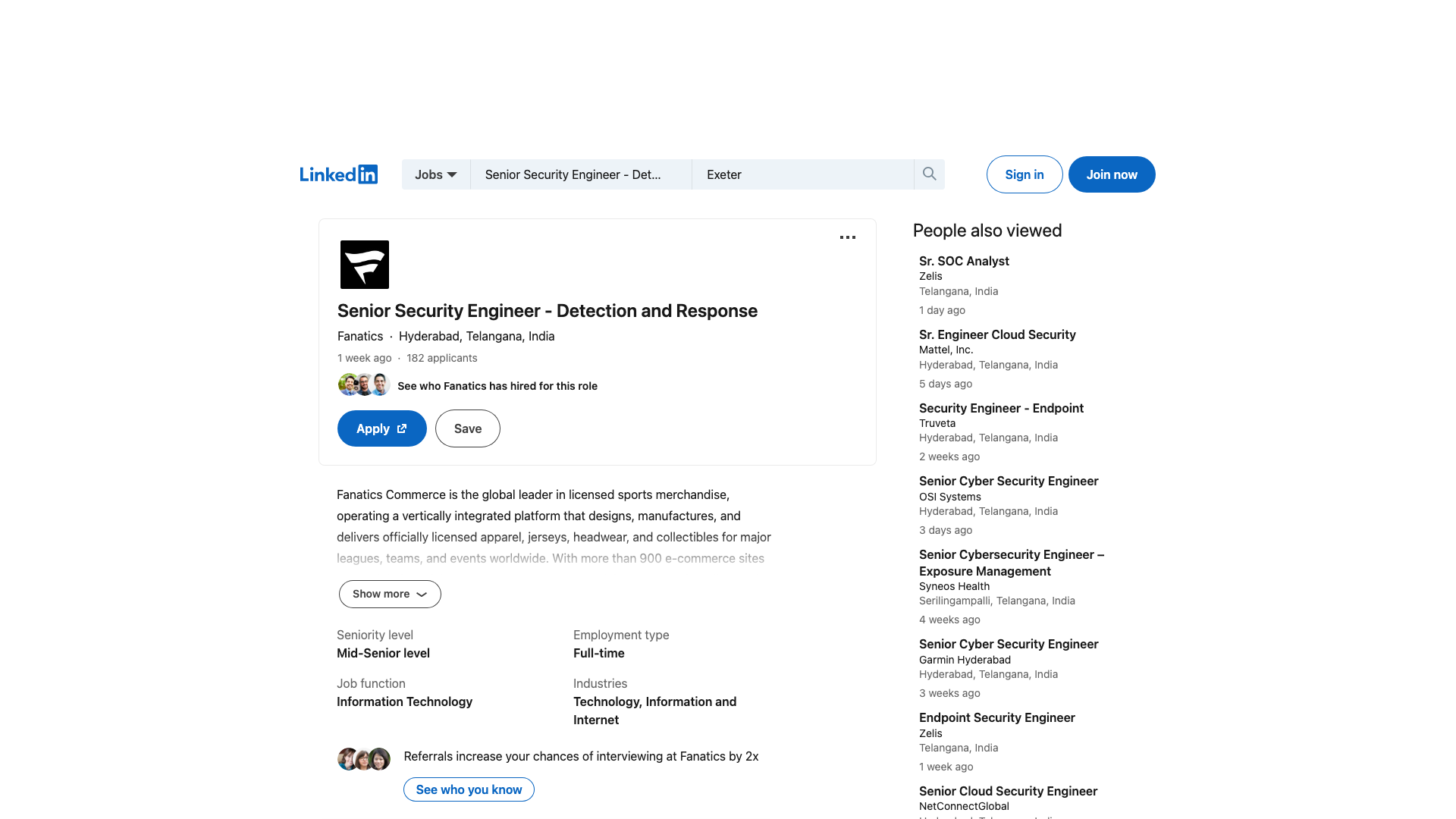Screen dimensions: 1456x819
Task: Open Senior Cloud Security Engineer job
Action: (x=1008, y=791)
